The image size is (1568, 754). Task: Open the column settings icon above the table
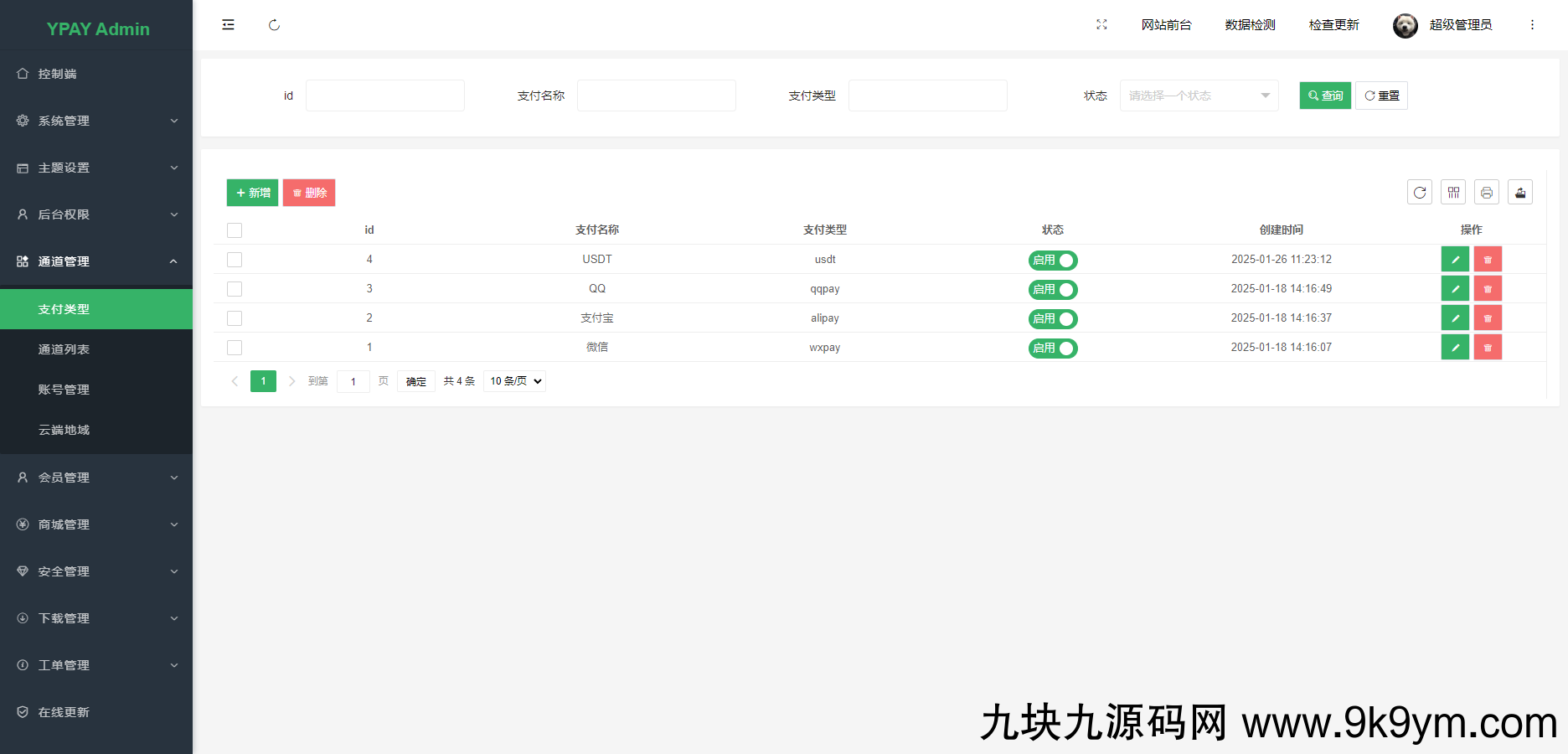(1453, 192)
